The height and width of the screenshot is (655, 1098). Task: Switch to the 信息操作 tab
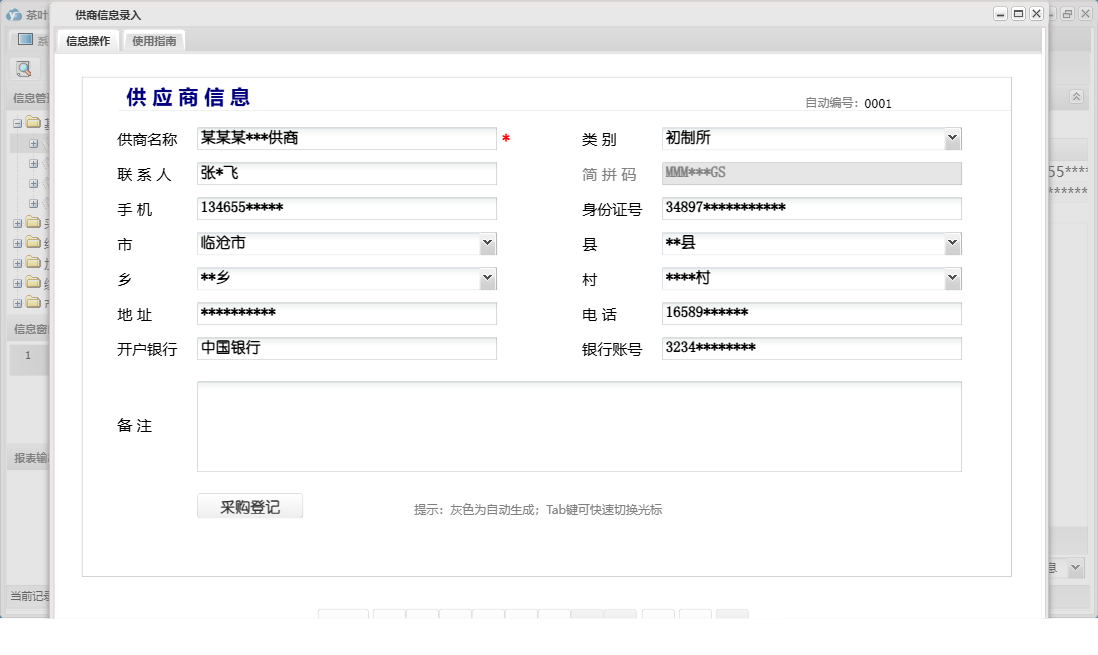[89, 41]
